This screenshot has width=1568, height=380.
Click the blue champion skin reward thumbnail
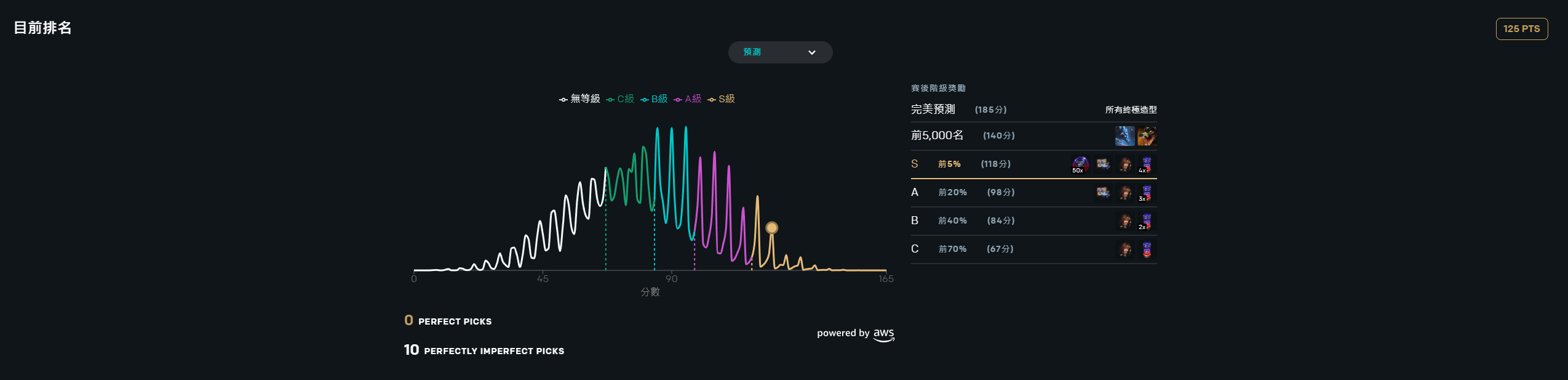click(1124, 136)
